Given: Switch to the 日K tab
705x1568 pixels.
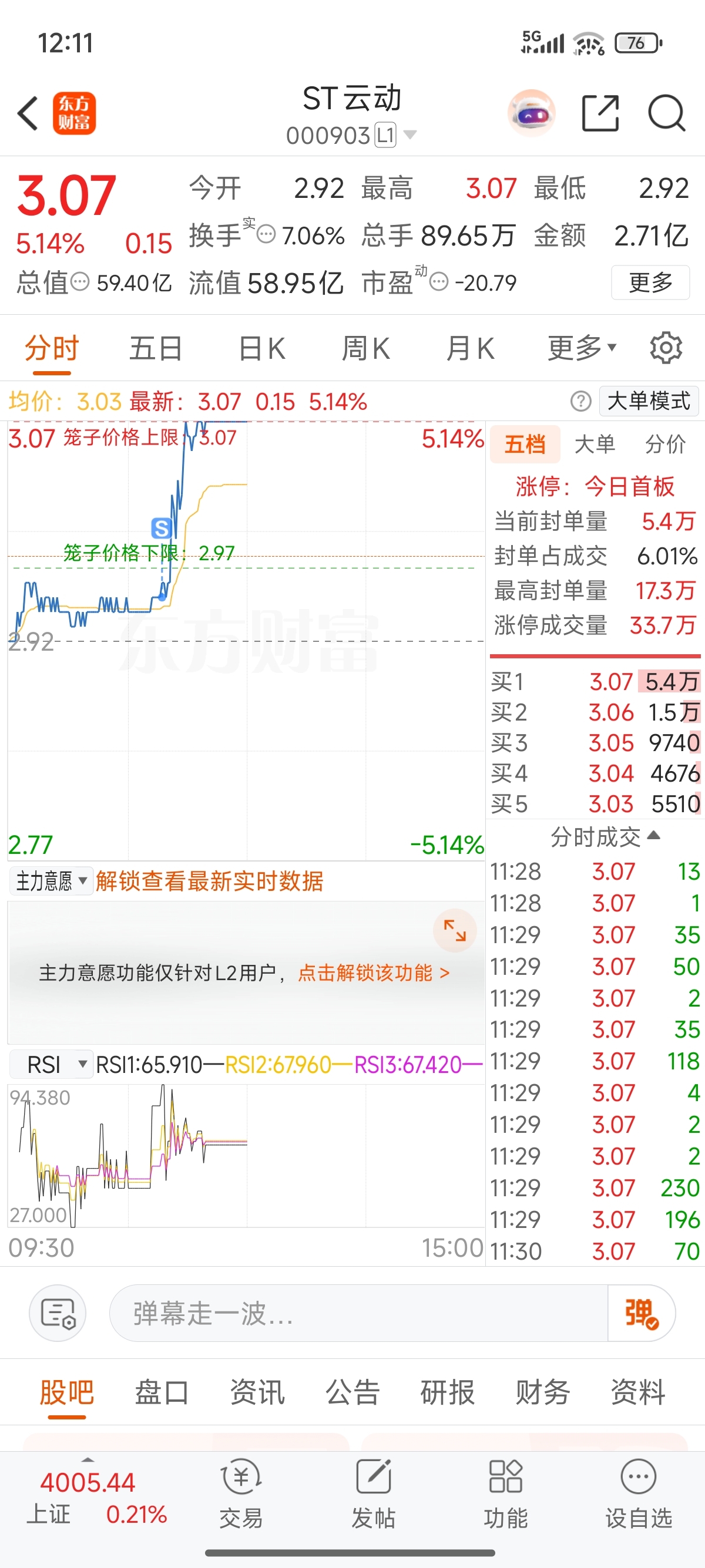Looking at the screenshot, I should coord(262,348).
